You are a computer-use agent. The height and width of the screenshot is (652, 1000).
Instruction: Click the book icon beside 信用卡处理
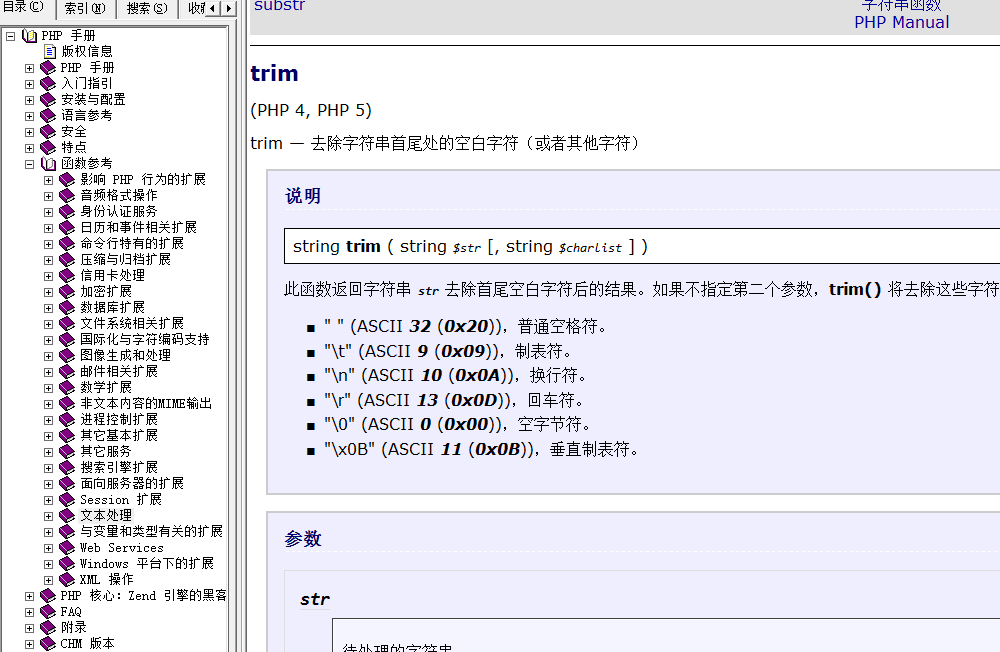point(67,276)
